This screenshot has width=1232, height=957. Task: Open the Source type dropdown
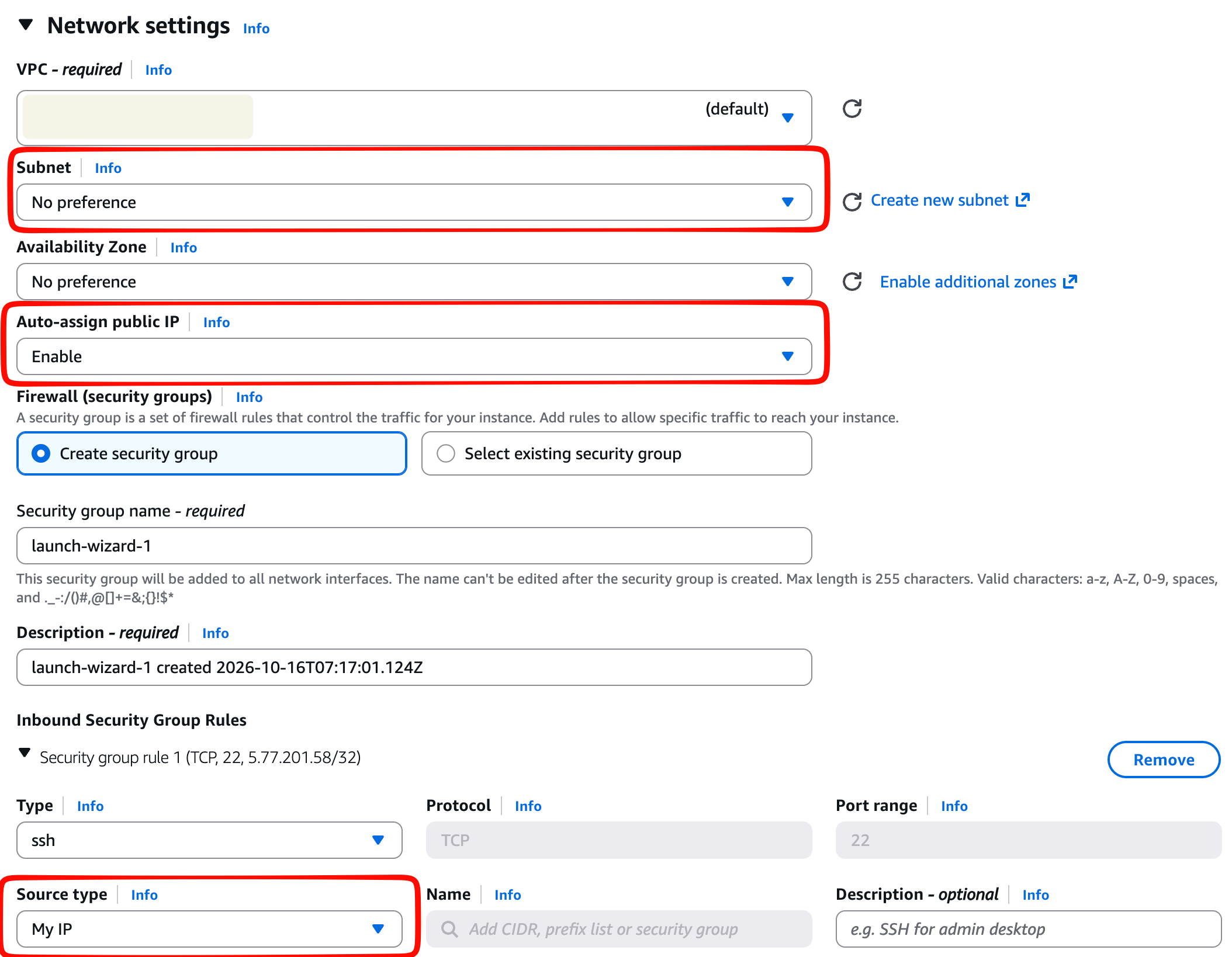(x=209, y=929)
